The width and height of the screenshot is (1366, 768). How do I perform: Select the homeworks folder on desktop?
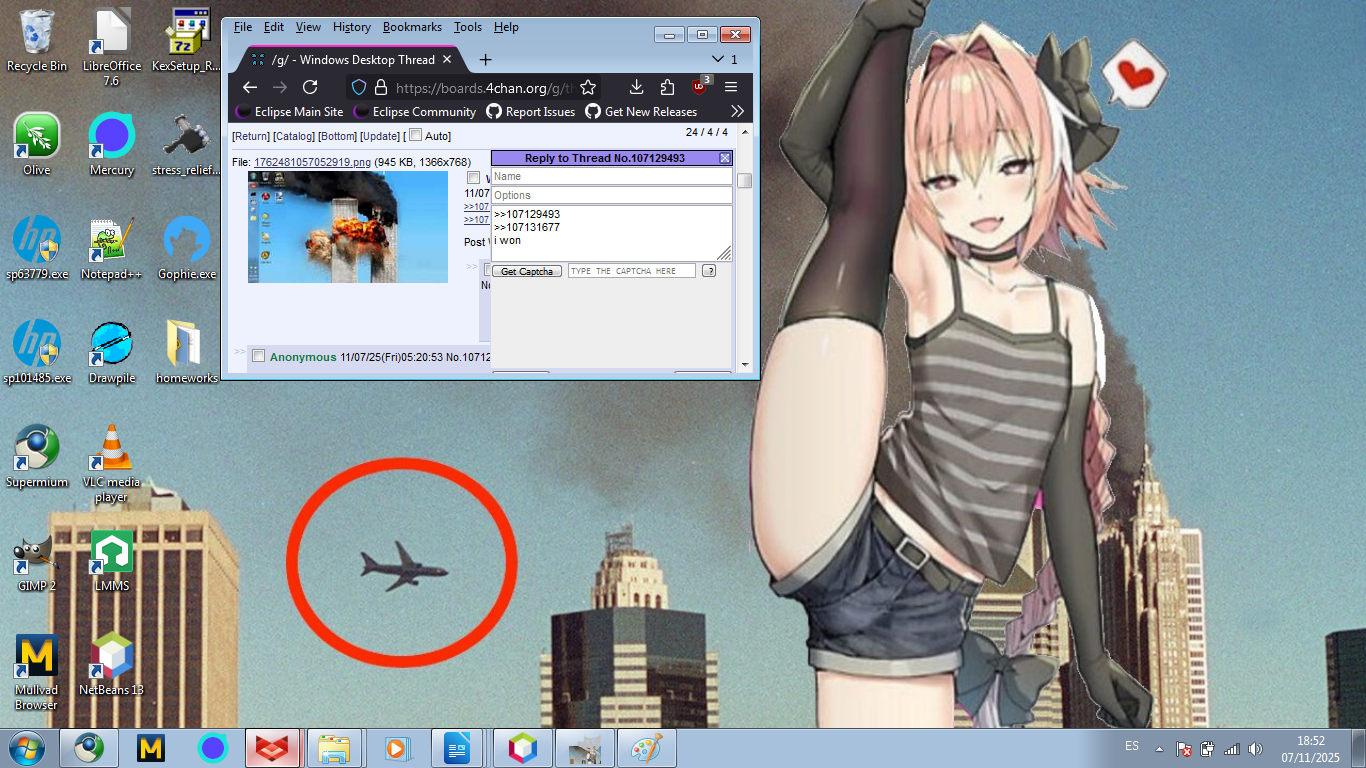coord(187,353)
